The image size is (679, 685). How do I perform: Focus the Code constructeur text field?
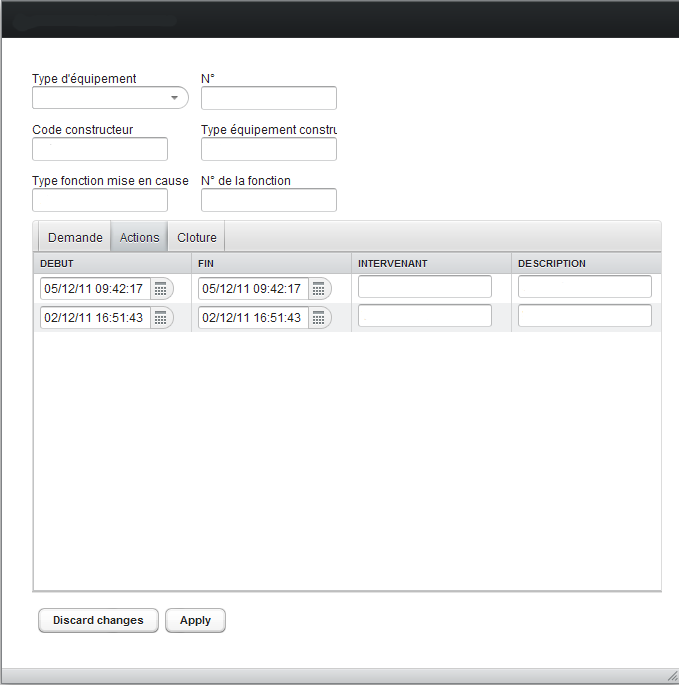point(100,149)
